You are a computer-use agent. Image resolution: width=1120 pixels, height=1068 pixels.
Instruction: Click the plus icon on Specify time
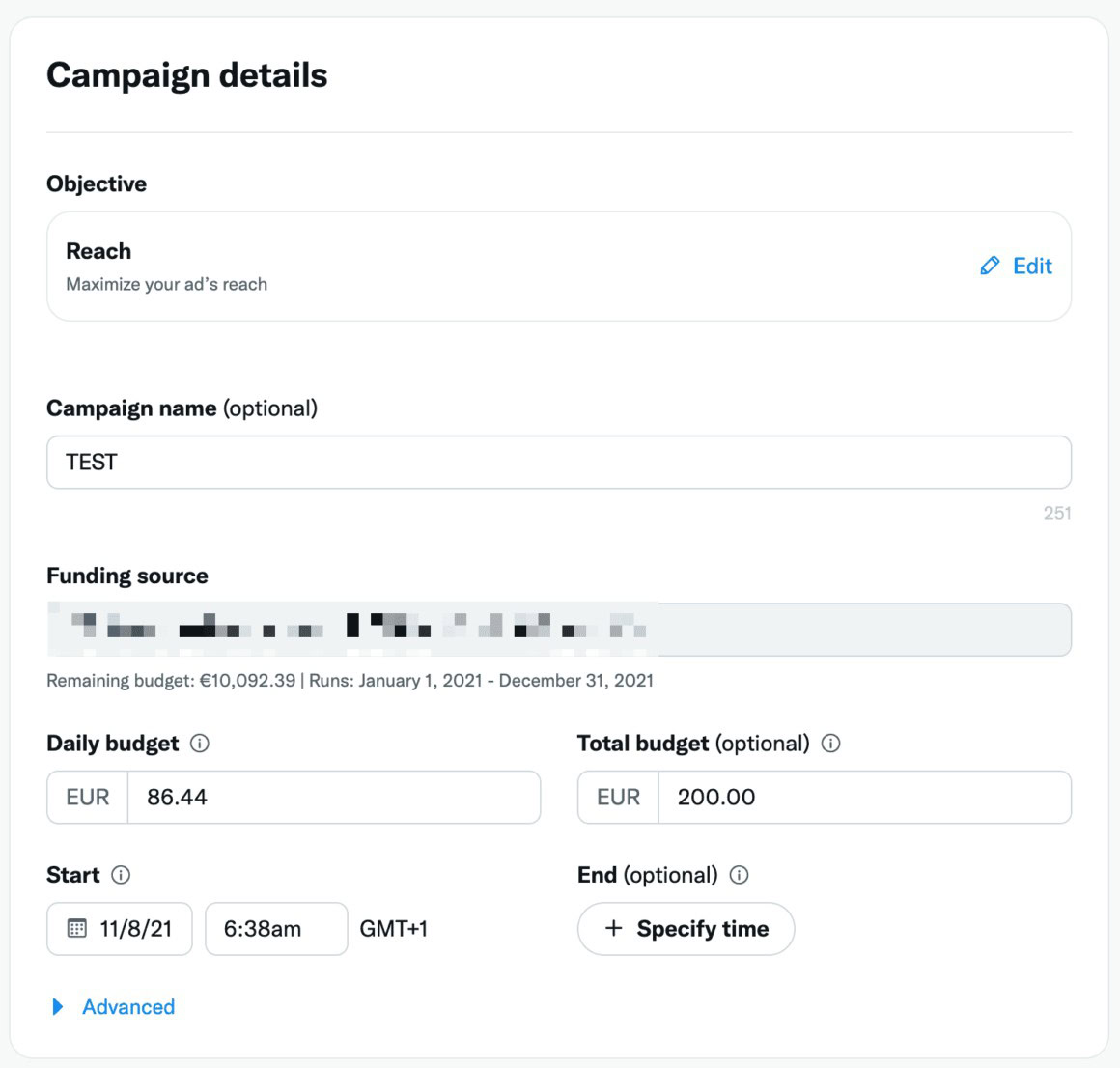tap(613, 929)
